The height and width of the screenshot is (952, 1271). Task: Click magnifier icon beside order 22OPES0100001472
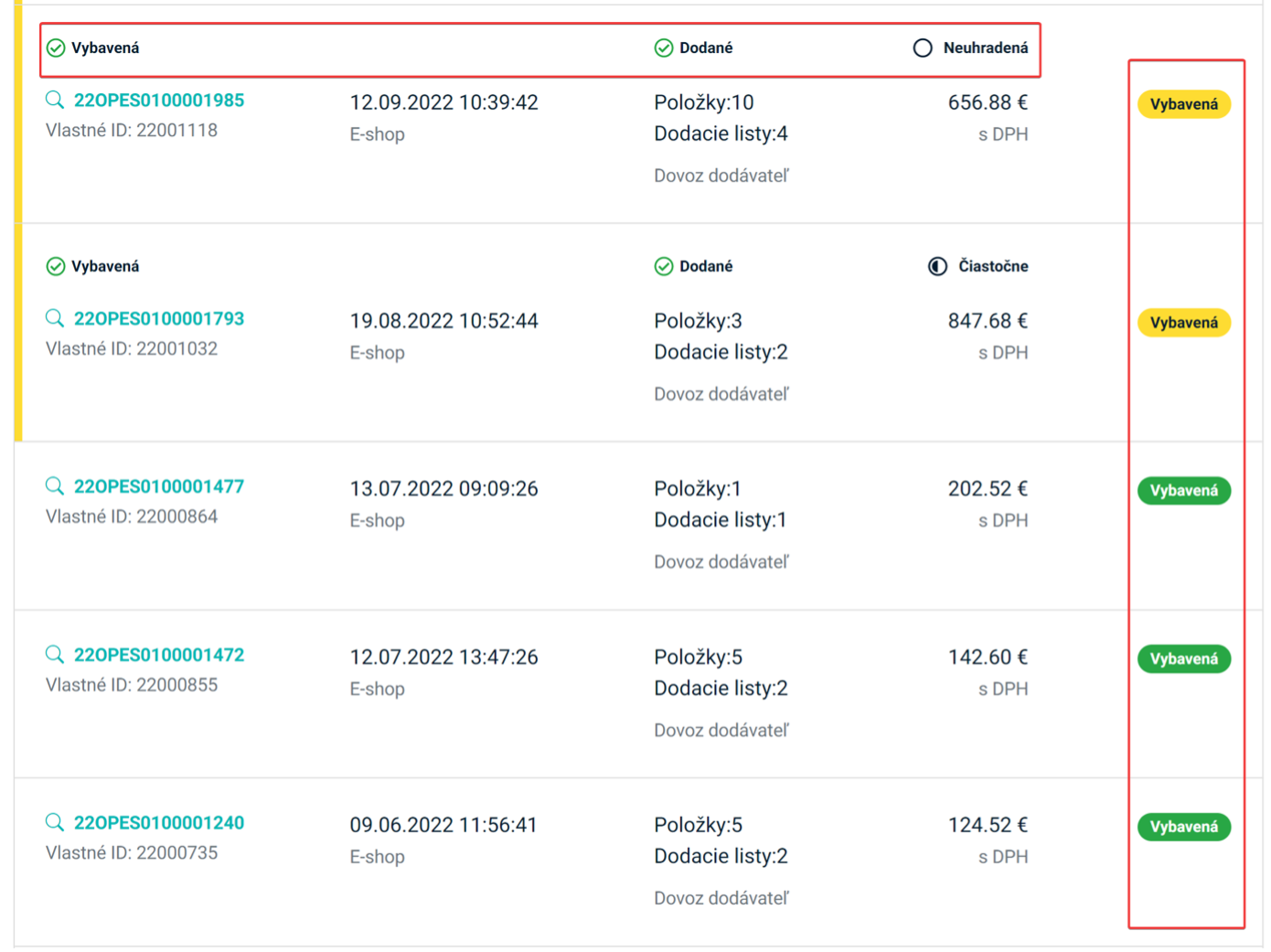click(x=55, y=655)
